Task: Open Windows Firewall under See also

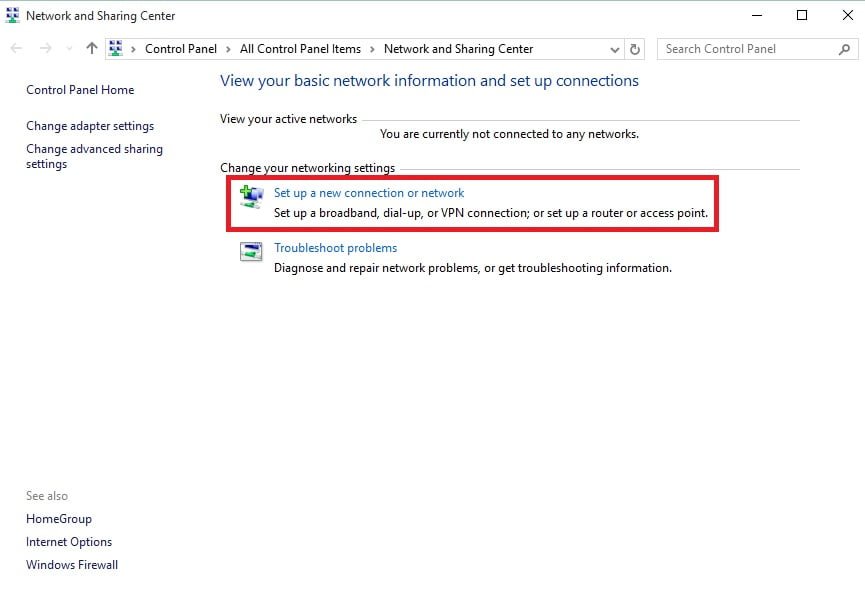Action: (x=72, y=565)
